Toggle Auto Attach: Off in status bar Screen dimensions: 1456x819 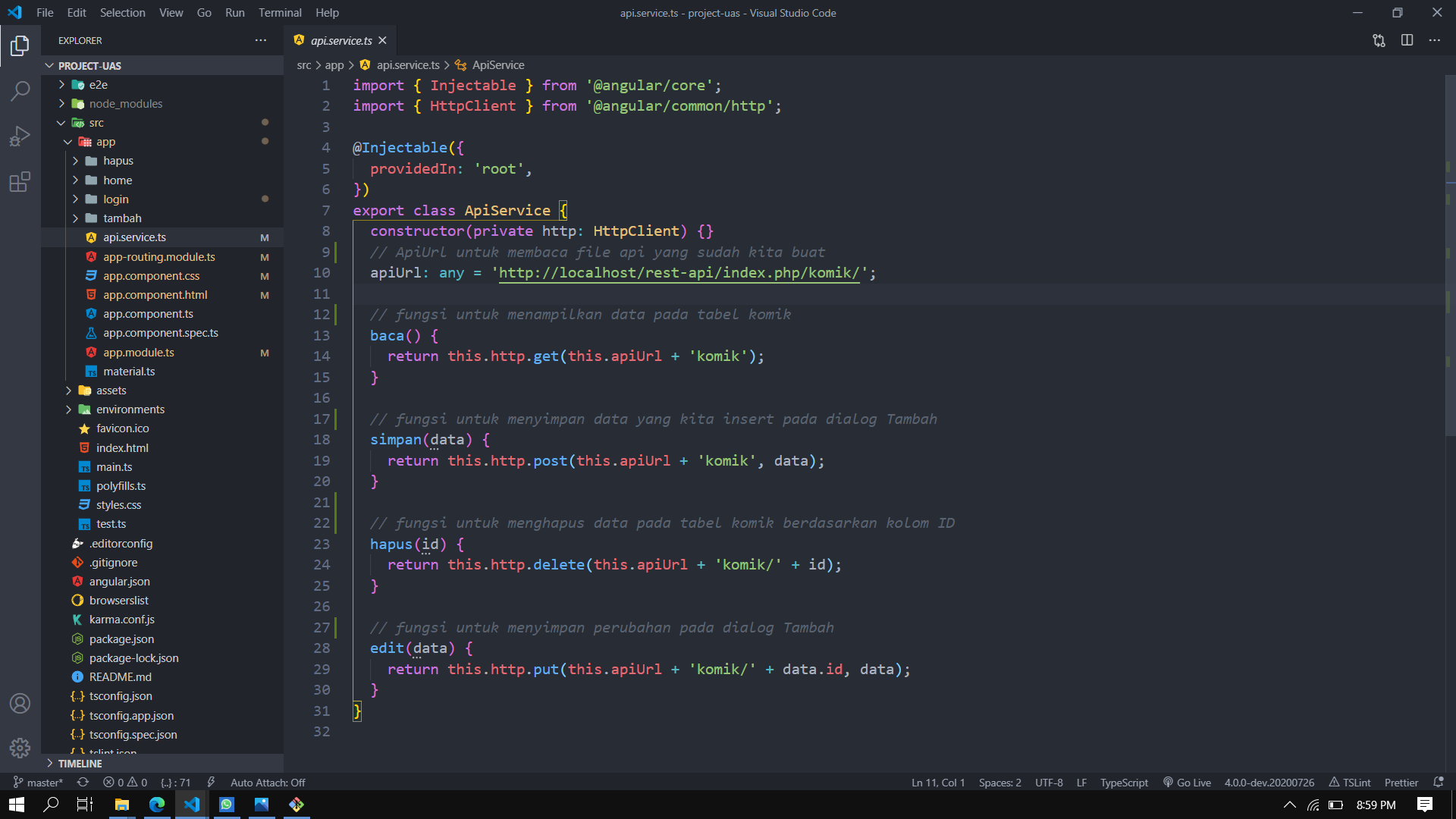point(268,782)
